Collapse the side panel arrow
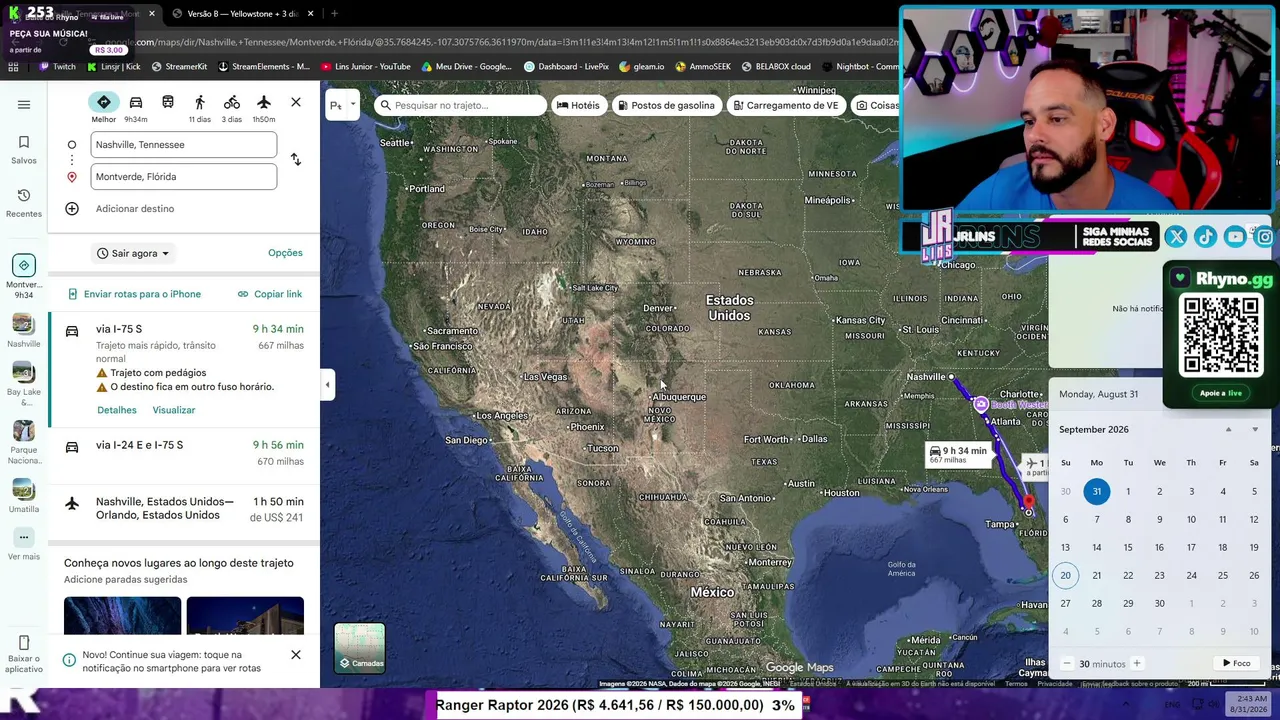 pyautogui.click(x=327, y=385)
